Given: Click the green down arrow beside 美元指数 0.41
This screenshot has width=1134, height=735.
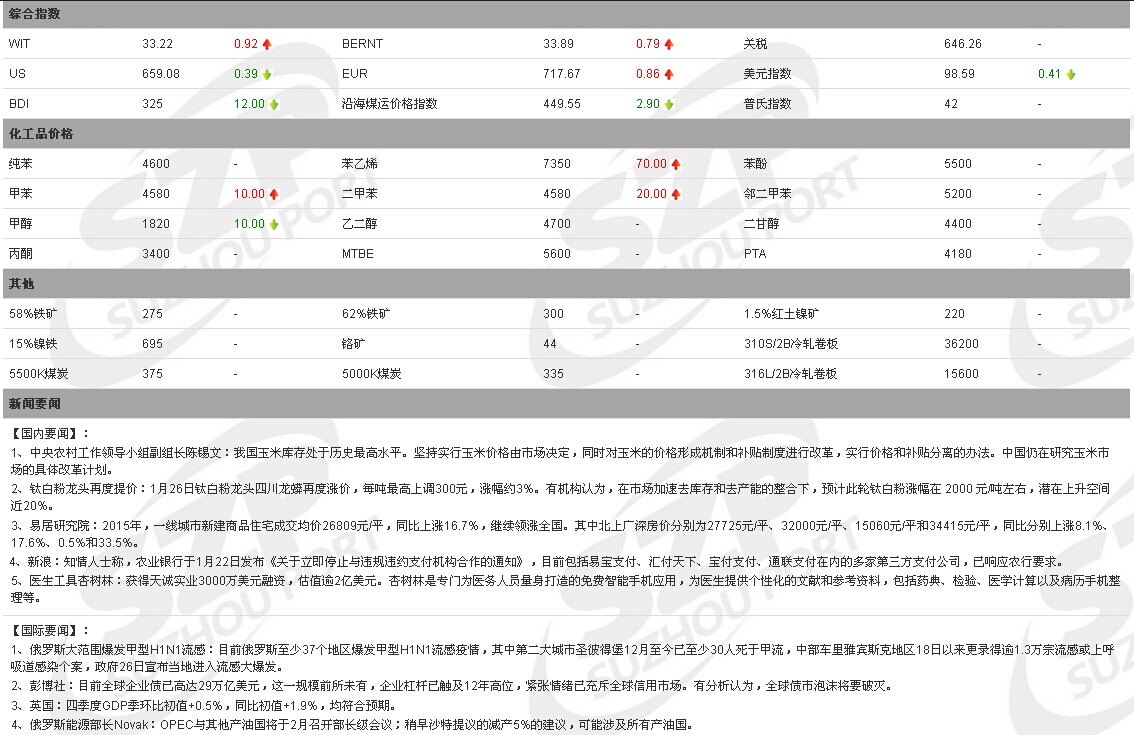Looking at the screenshot, I should (x=1070, y=75).
